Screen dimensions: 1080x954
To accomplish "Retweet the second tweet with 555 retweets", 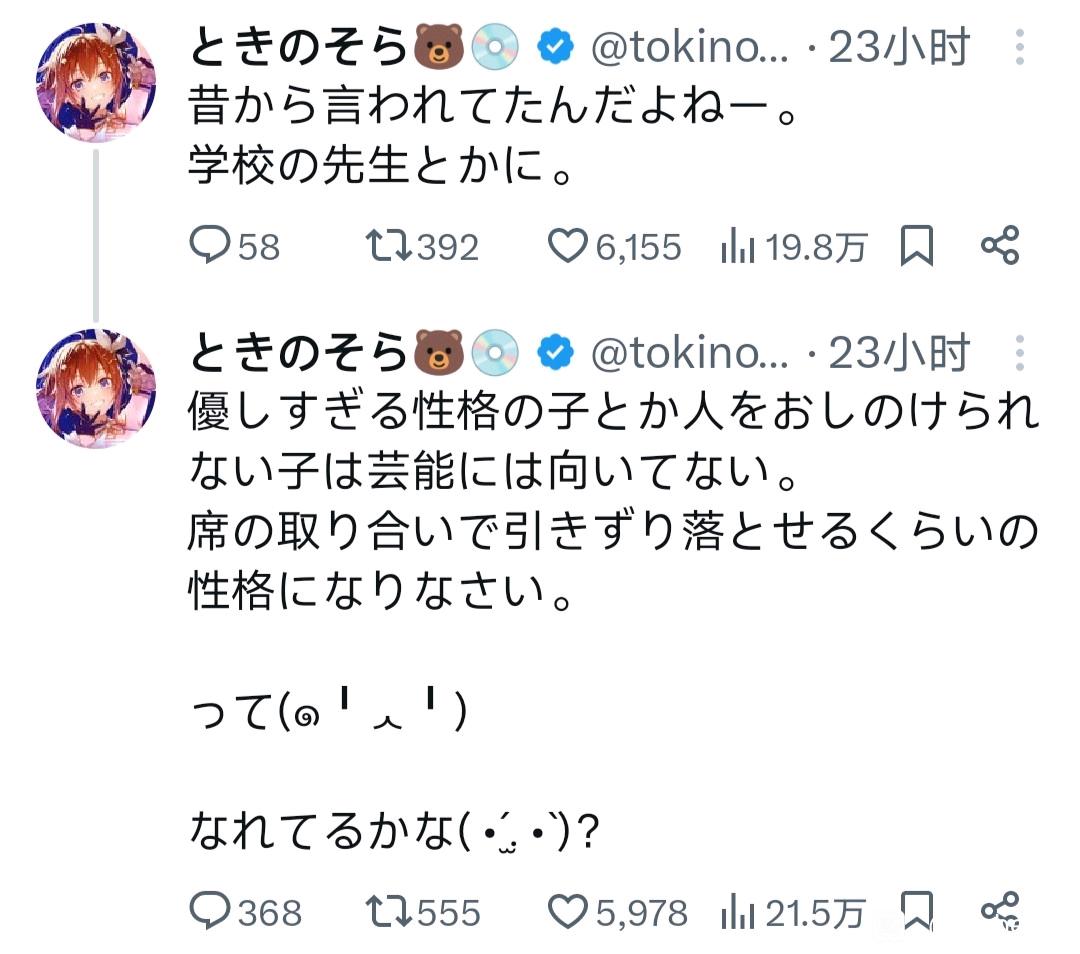I will pos(422,912).
